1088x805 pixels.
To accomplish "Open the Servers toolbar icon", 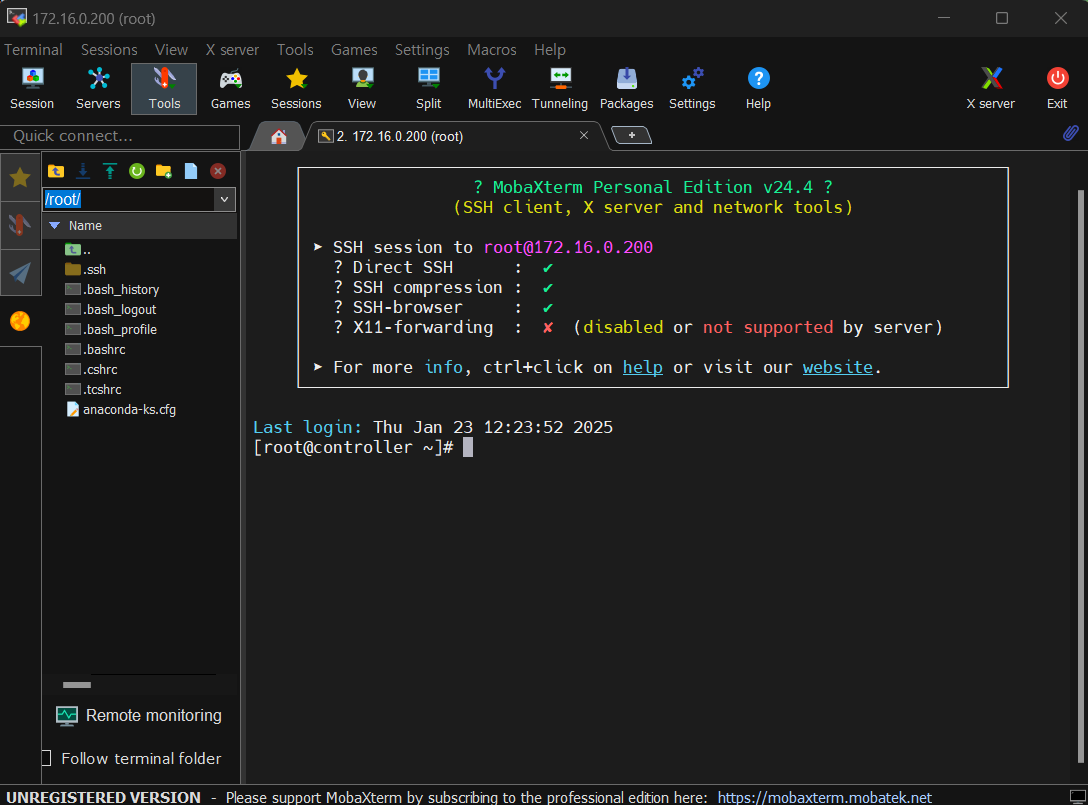I will pyautogui.click(x=98, y=89).
